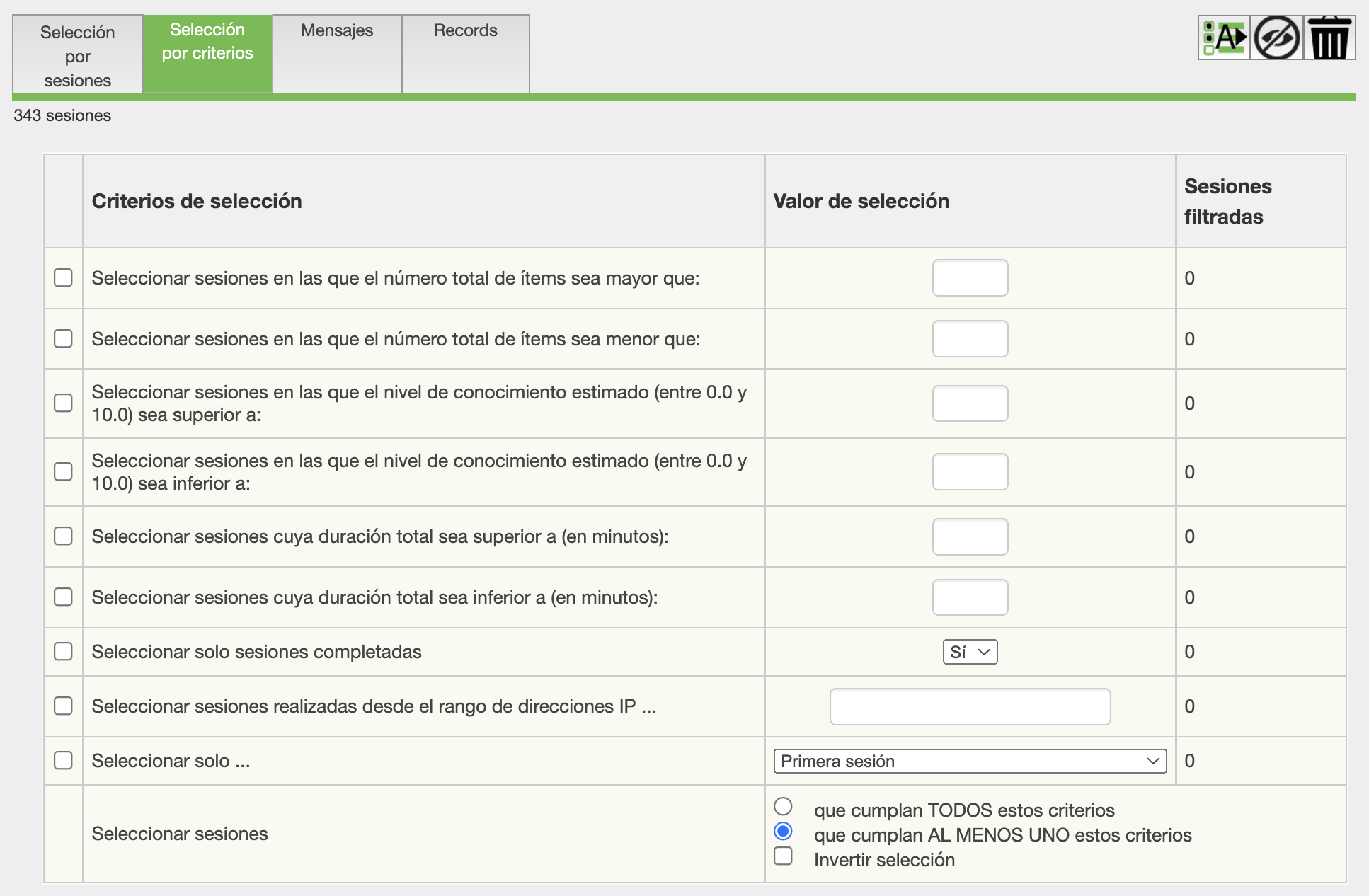
Task: Expand the 'Primera sesión' dropdown
Action: point(969,761)
